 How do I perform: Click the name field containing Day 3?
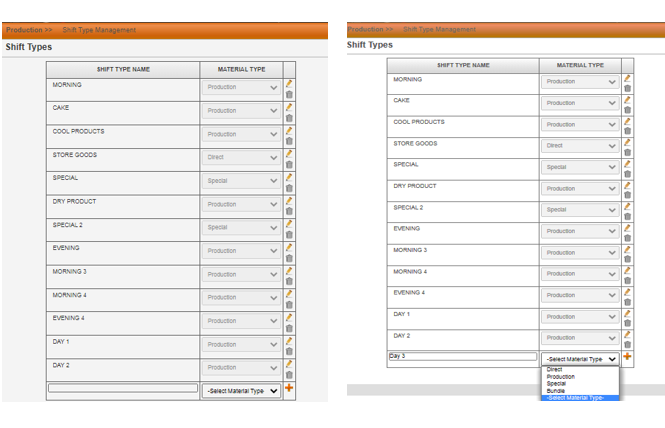462,356
